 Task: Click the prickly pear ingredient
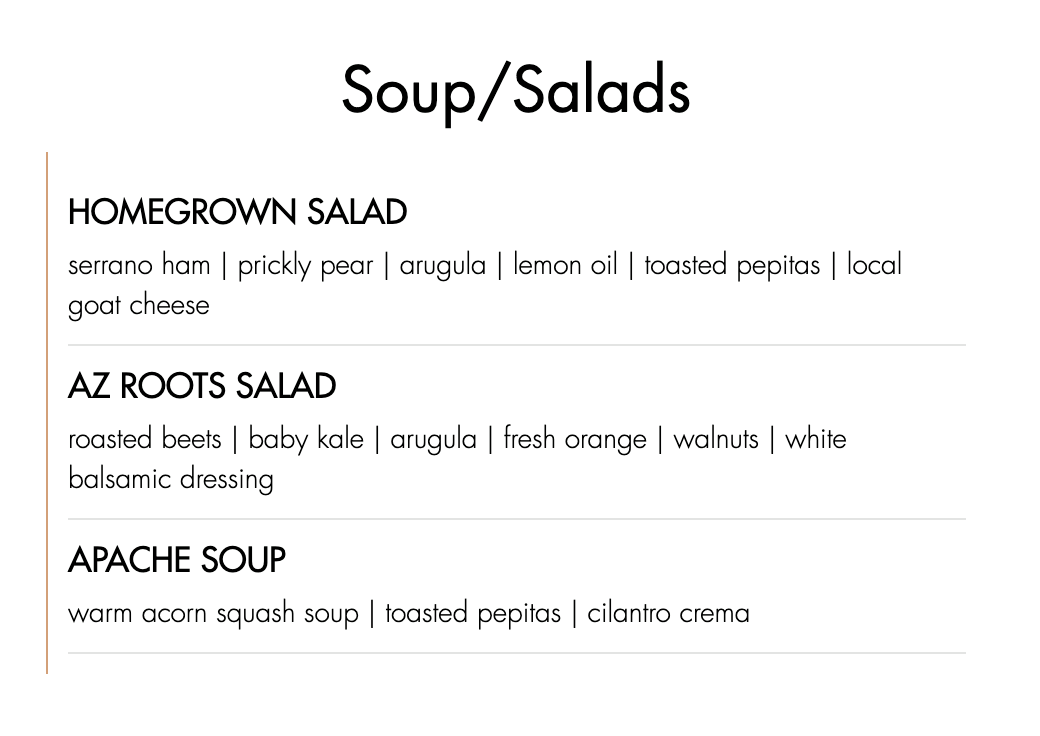[x=305, y=266]
